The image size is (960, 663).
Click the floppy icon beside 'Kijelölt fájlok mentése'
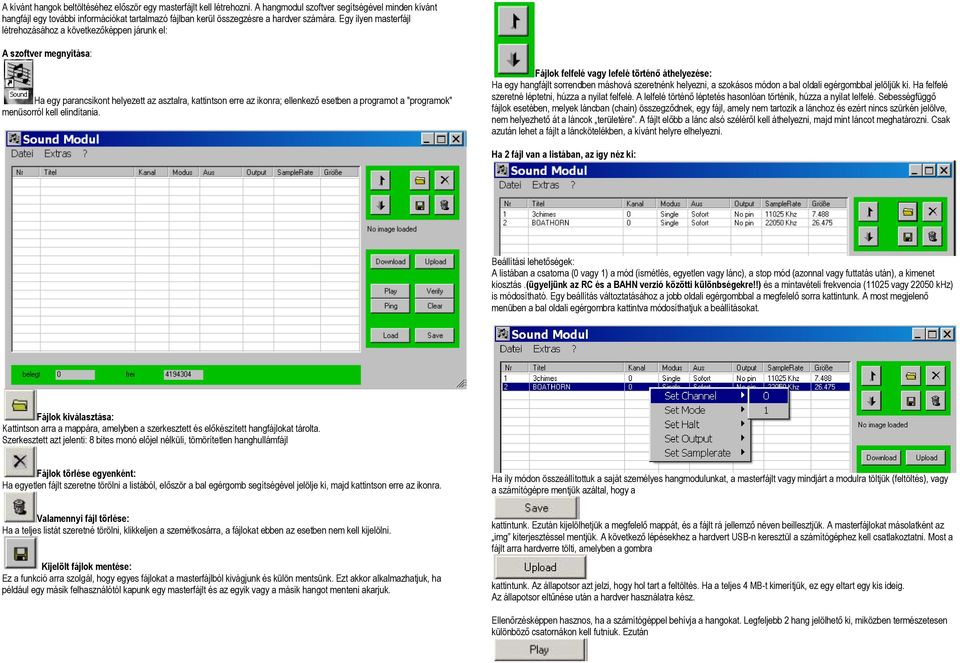pos(20,553)
